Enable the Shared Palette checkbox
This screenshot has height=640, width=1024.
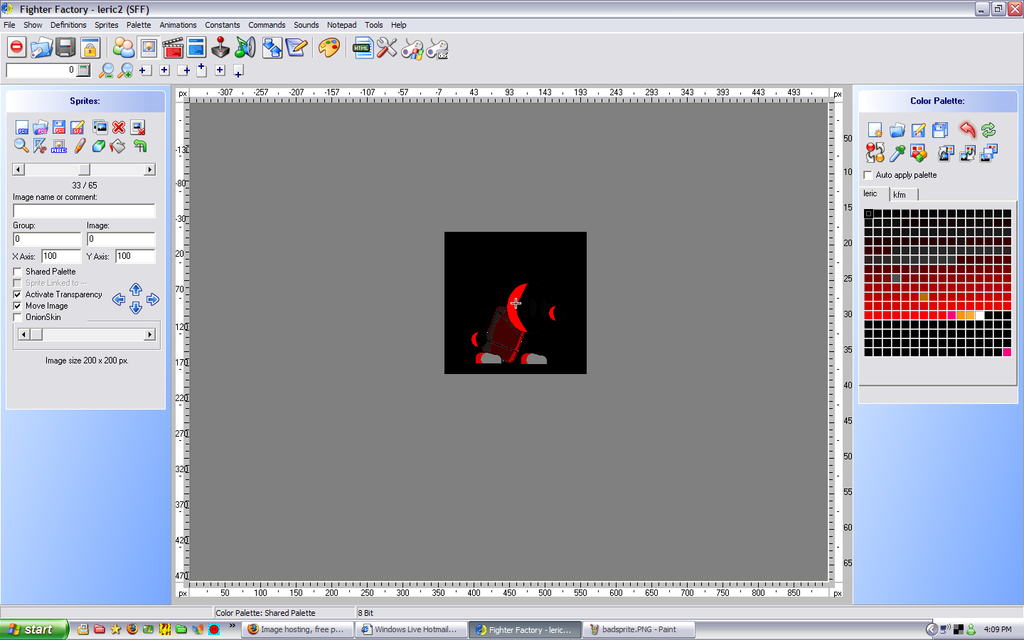pyautogui.click(x=18, y=272)
